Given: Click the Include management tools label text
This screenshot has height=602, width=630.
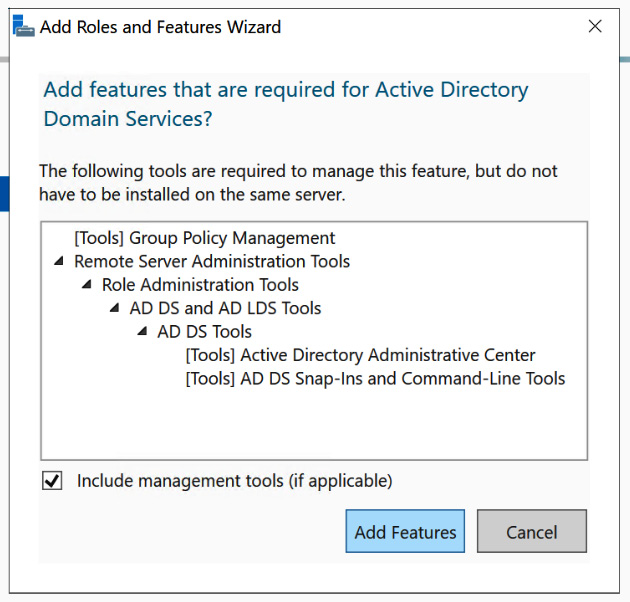Looking at the screenshot, I should pos(235,481).
